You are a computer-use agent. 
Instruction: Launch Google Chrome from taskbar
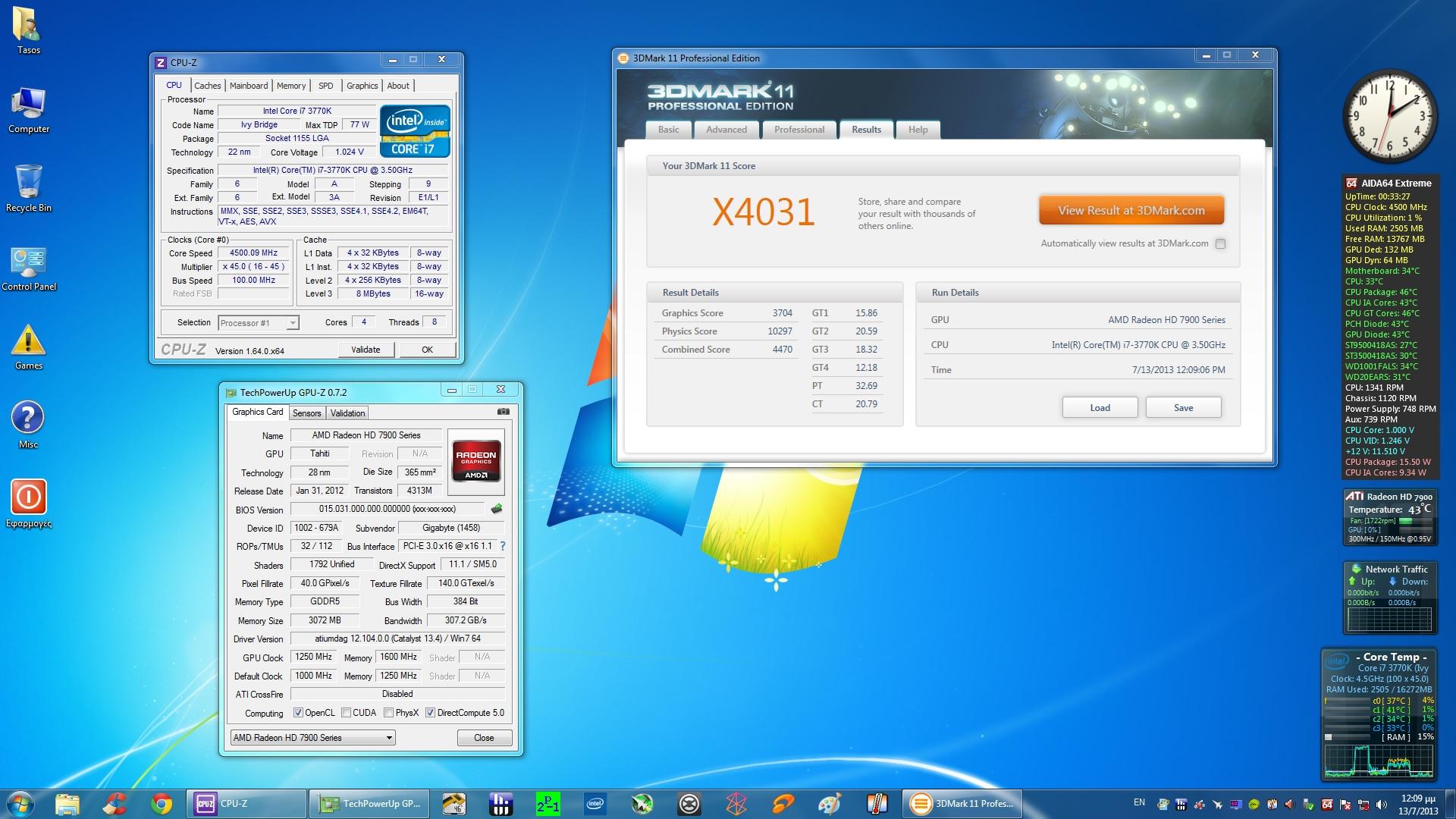[x=162, y=804]
